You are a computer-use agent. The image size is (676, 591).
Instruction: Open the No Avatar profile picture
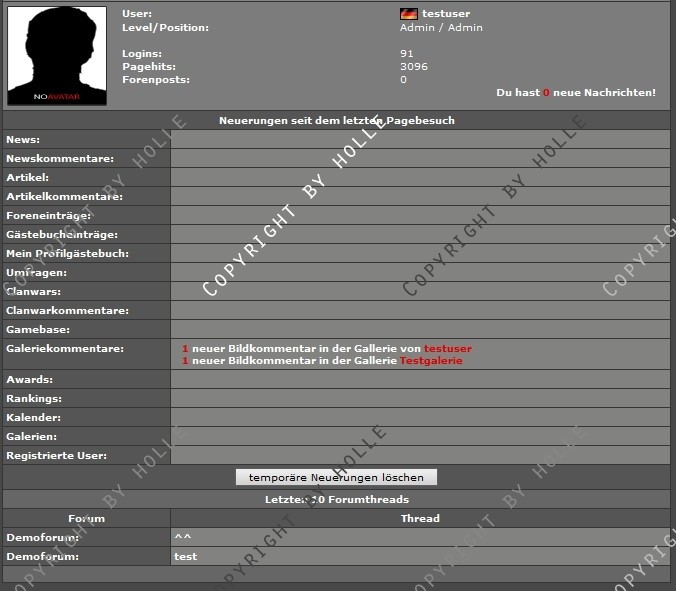point(57,56)
